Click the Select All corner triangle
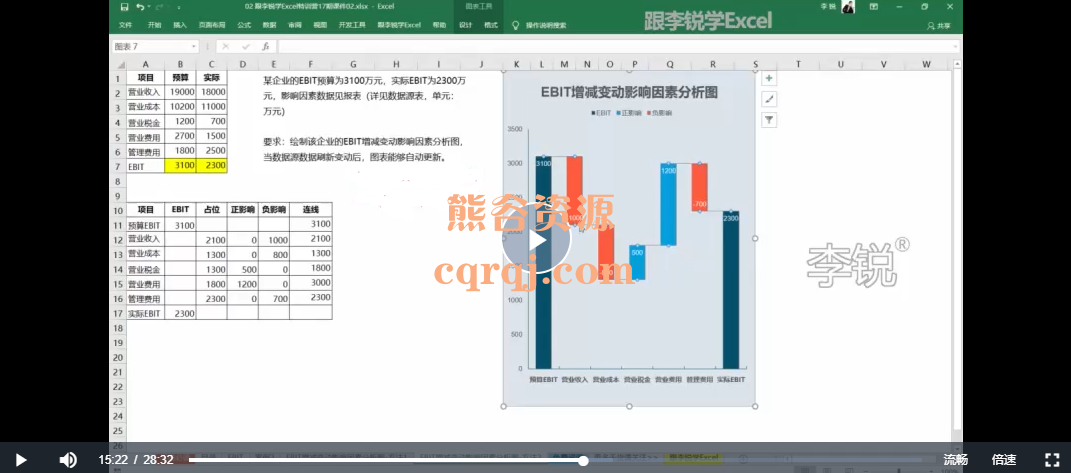The image size is (1071, 473). click(119, 64)
